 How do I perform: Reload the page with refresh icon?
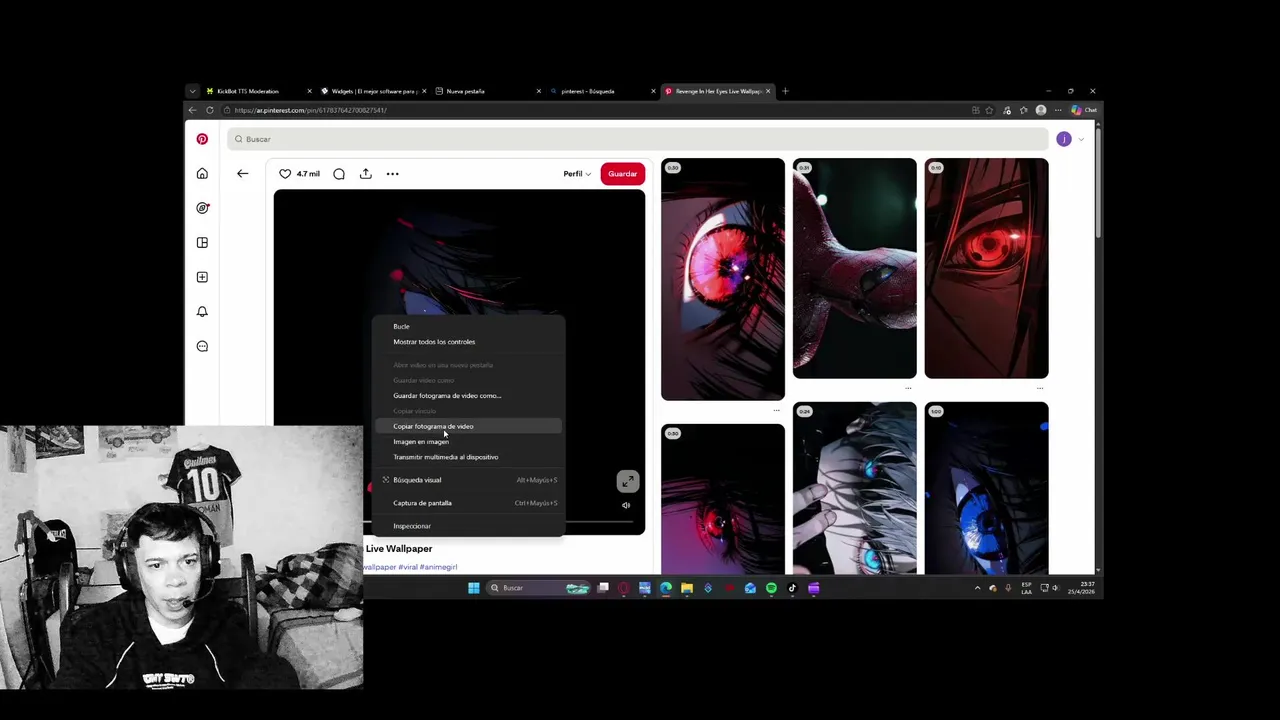coord(210,110)
